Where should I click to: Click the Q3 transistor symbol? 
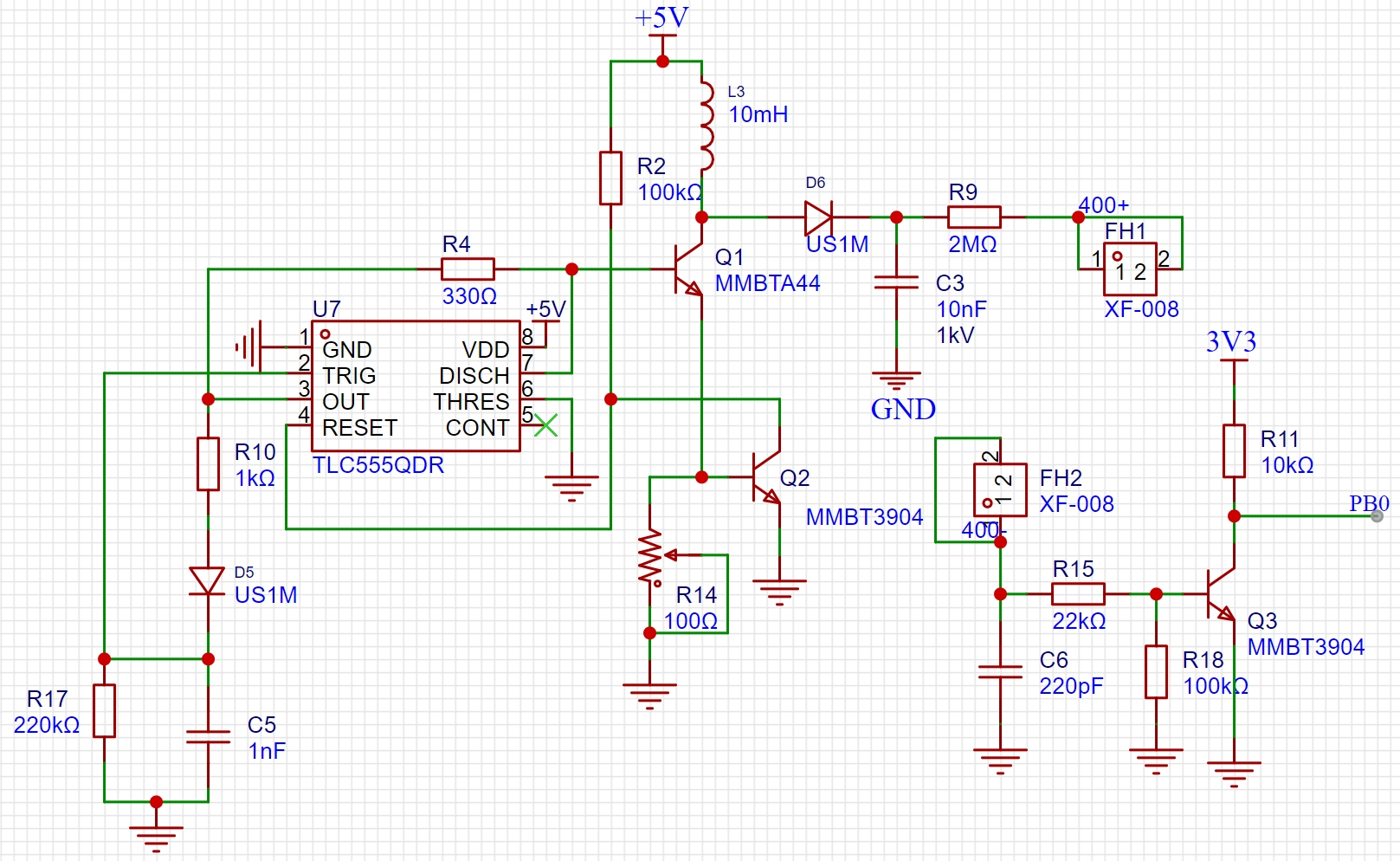point(1221,594)
